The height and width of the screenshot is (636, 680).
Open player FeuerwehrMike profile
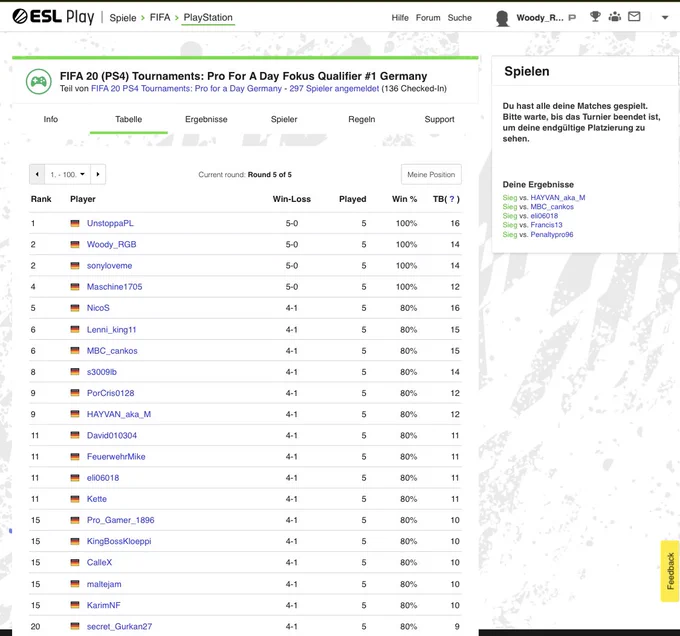click(116, 457)
